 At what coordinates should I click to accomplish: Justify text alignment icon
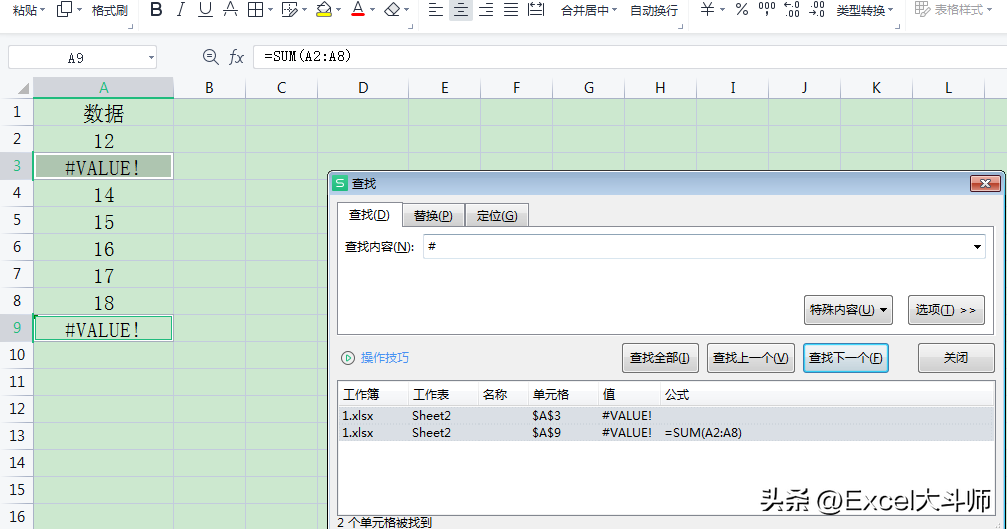pyautogui.click(x=511, y=10)
